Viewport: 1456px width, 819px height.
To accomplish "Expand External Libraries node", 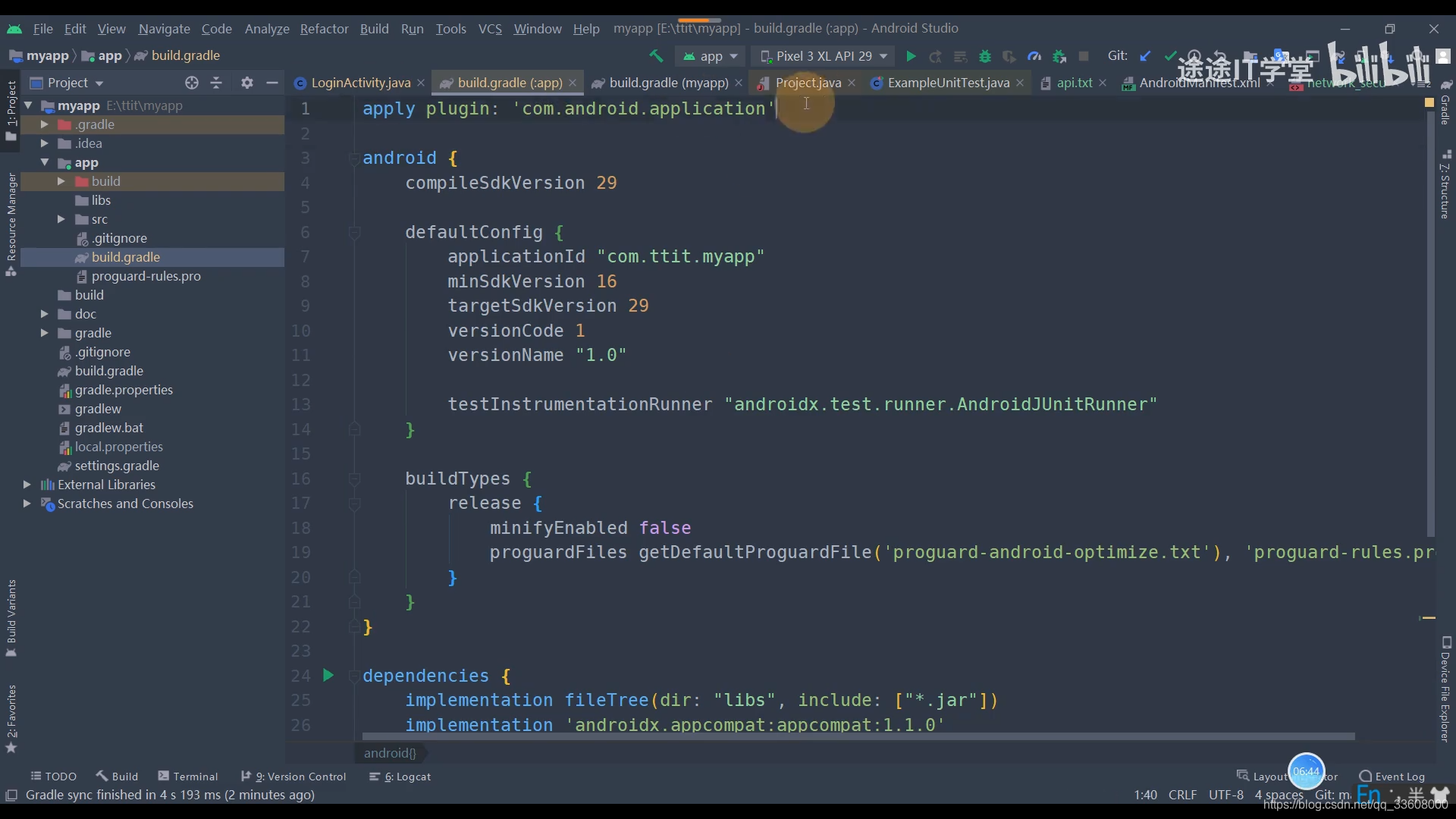I will [x=27, y=485].
